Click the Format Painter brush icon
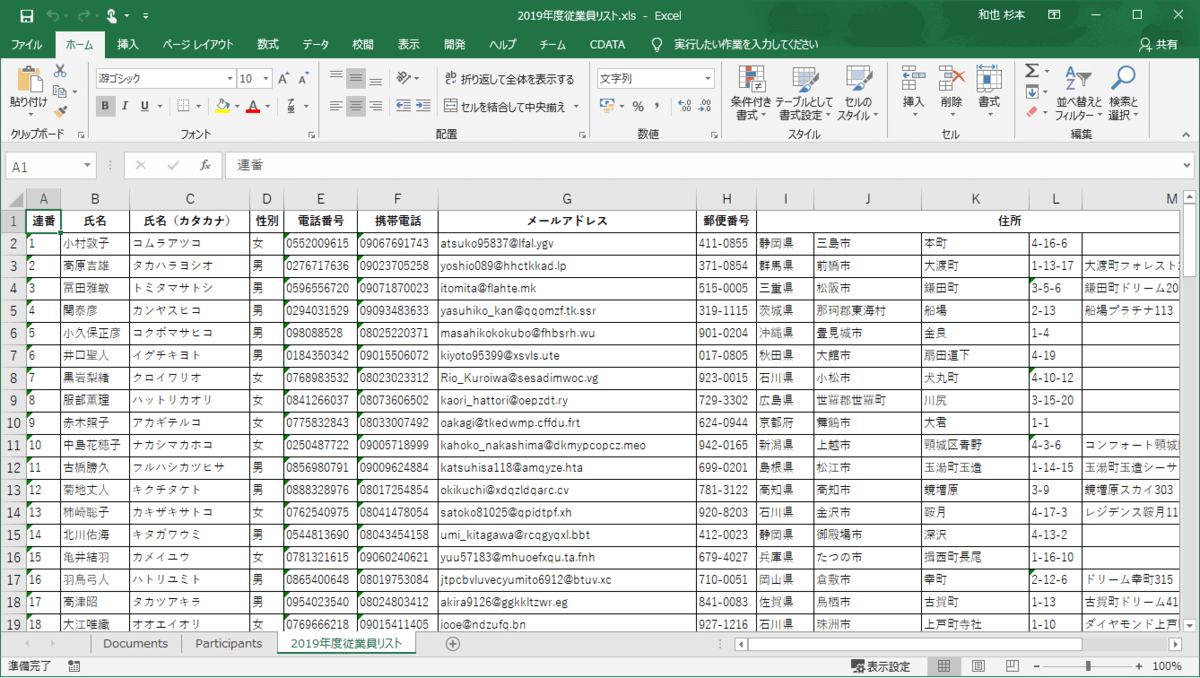 (60, 113)
